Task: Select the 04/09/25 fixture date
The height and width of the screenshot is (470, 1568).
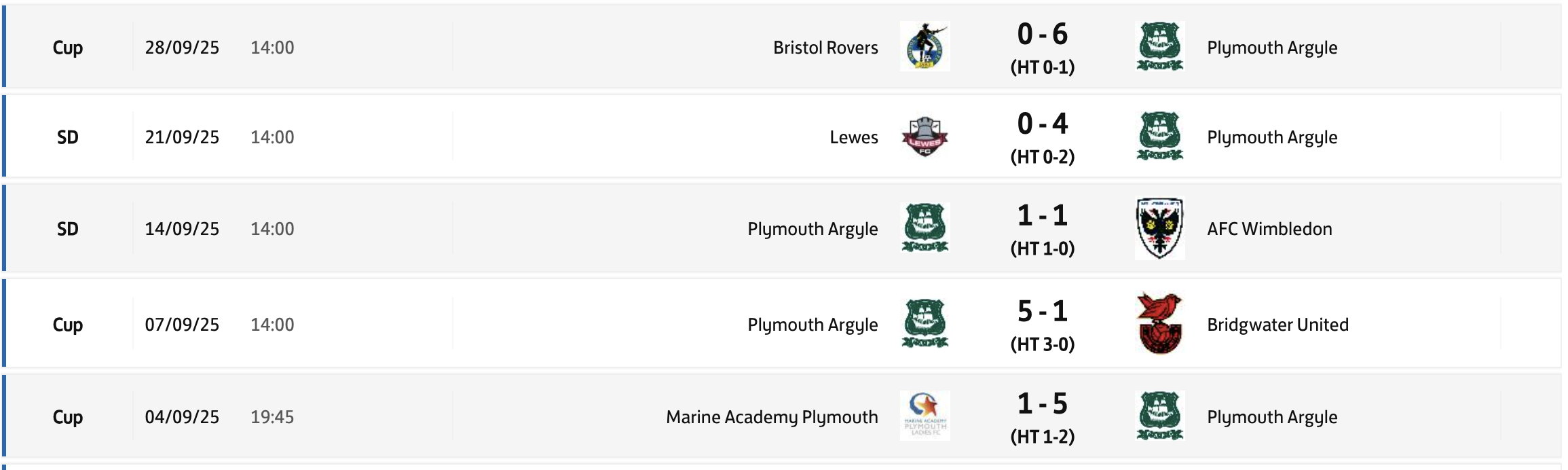Action: click(182, 417)
